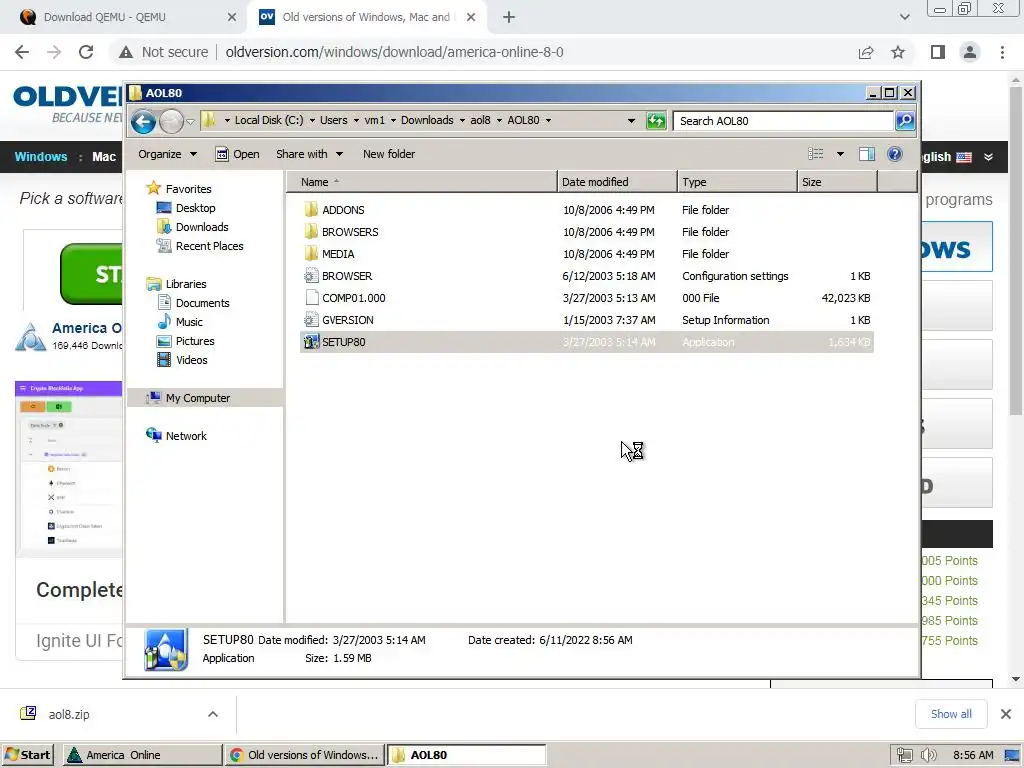
Task: Click network icon in system tray
Action: coord(904,755)
